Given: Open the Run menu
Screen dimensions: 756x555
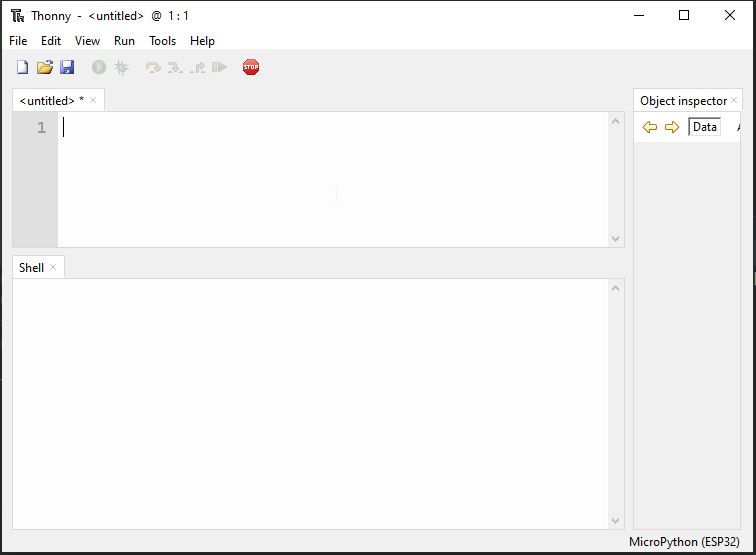Looking at the screenshot, I should [x=124, y=41].
